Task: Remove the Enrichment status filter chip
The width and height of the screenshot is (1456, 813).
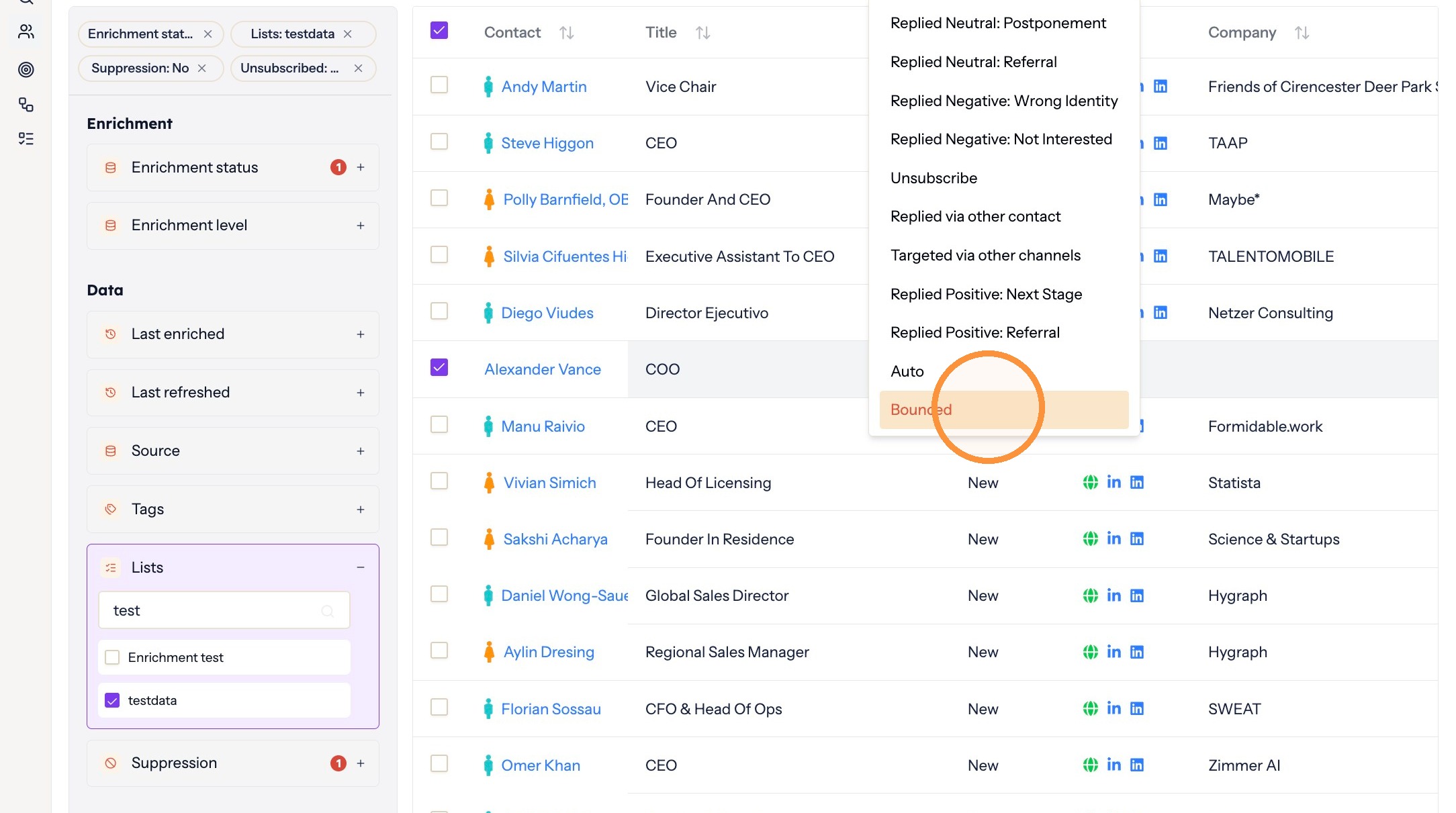Action: [208, 34]
